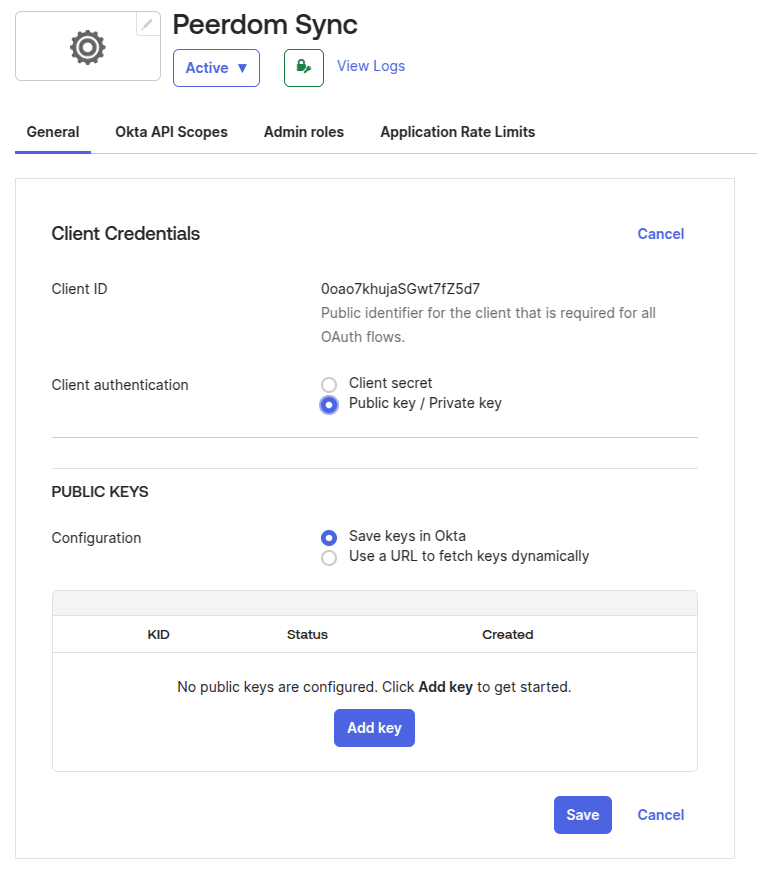
Task: Click the Created column header
Action: pos(507,635)
